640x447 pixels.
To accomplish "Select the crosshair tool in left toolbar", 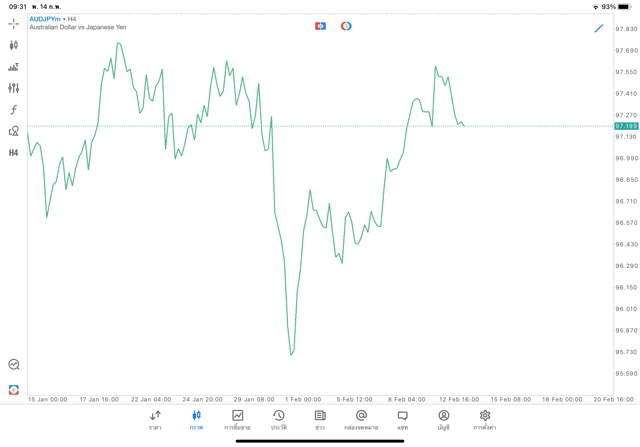I will [14, 23].
